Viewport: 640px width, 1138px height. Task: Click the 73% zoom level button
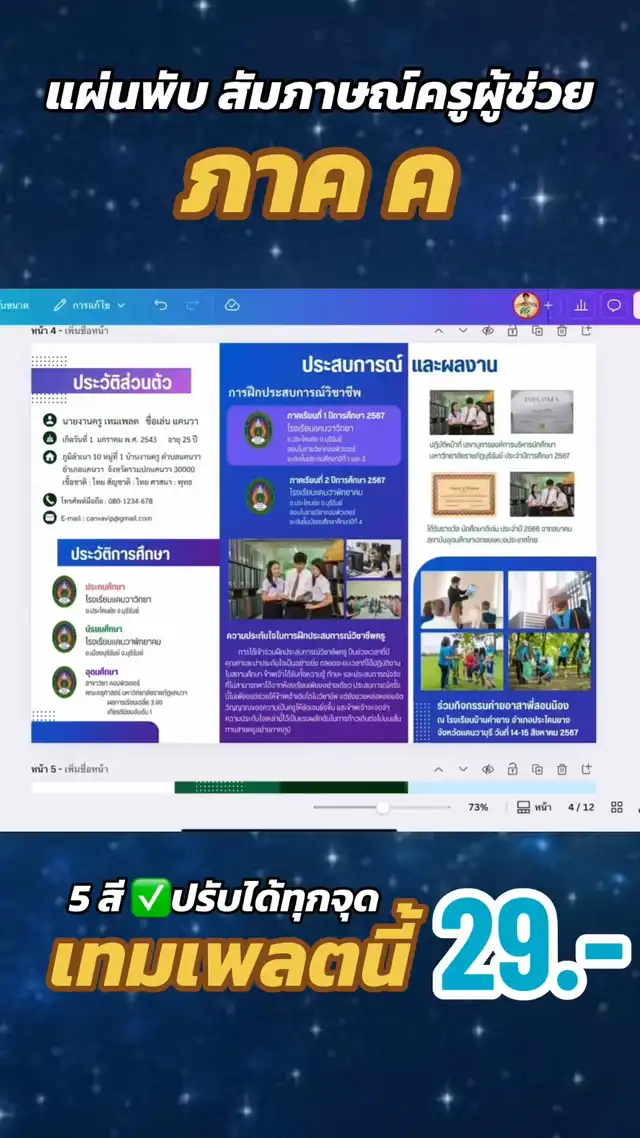[x=478, y=807]
